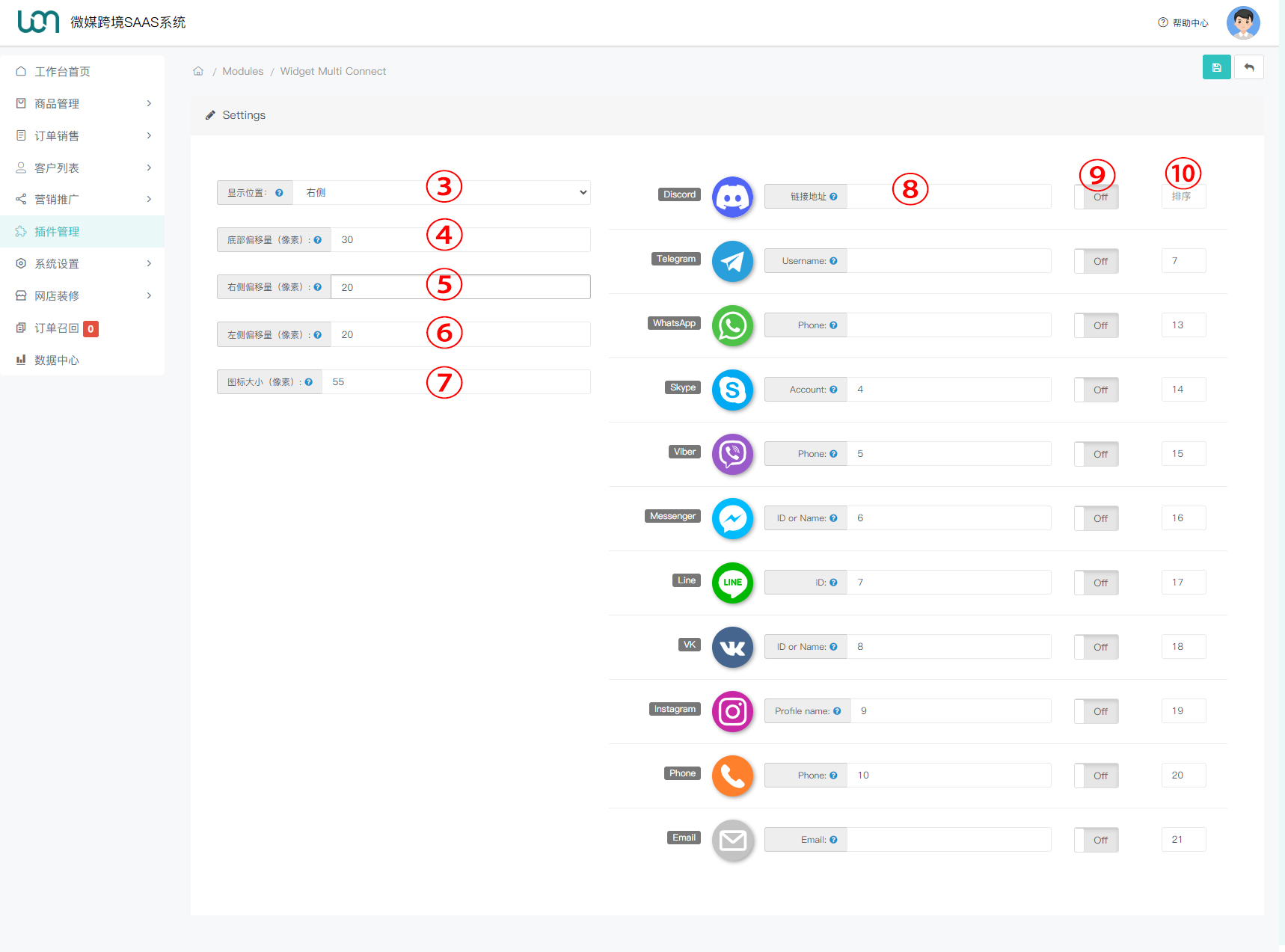Expand the 订单销售 sidebar menu

pyautogui.click(x=83, y=135)
